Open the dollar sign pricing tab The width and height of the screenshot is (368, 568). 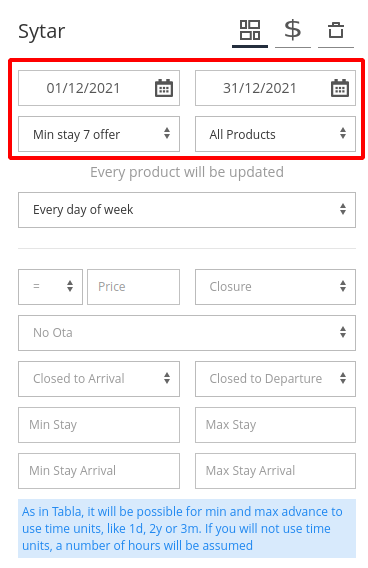(x=293, y=30)
